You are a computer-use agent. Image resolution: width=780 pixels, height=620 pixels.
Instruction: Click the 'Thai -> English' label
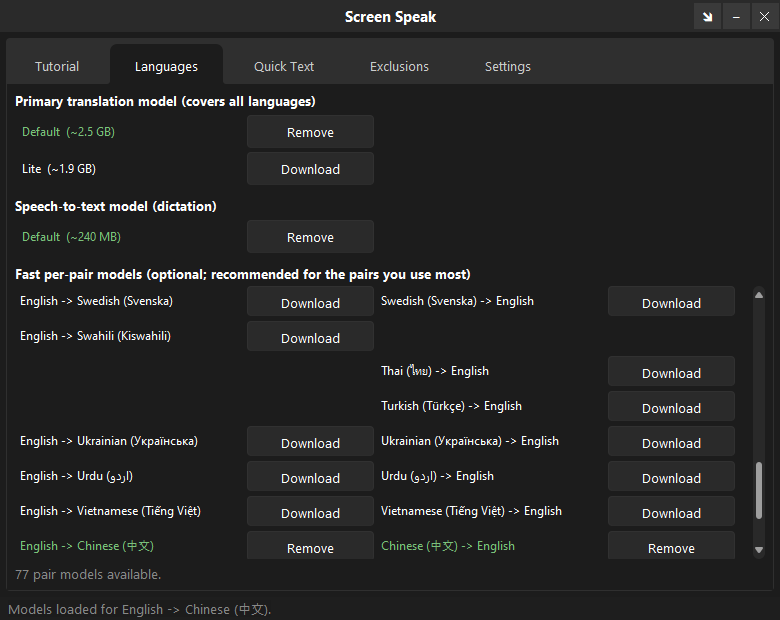click(435, 371)
